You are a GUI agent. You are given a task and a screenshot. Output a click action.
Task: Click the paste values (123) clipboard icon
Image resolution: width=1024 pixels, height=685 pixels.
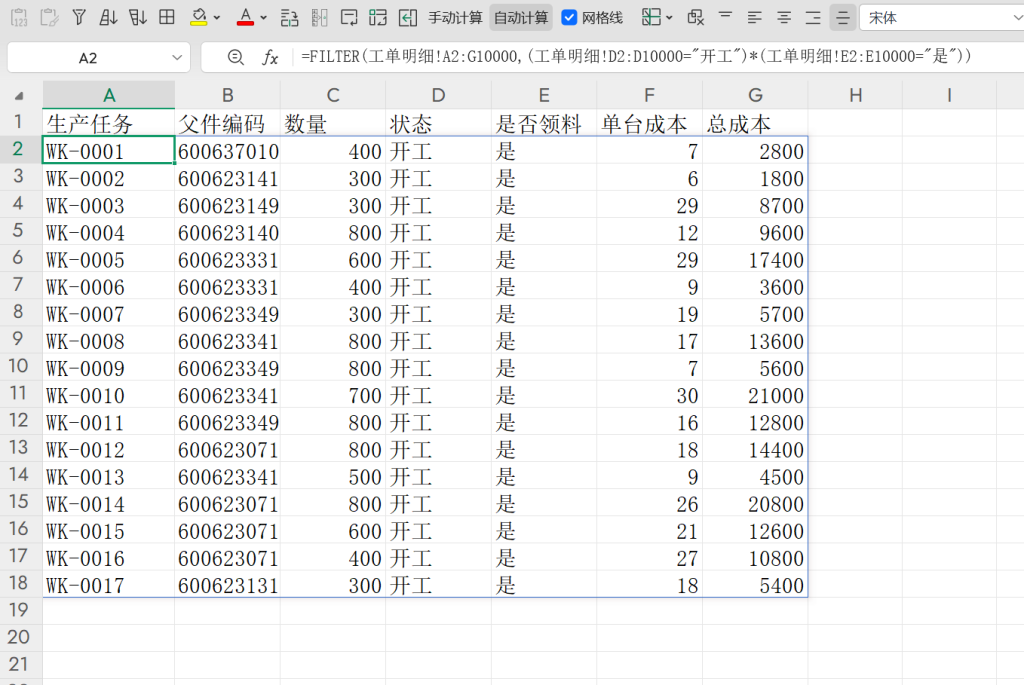[x=19, y=18]
